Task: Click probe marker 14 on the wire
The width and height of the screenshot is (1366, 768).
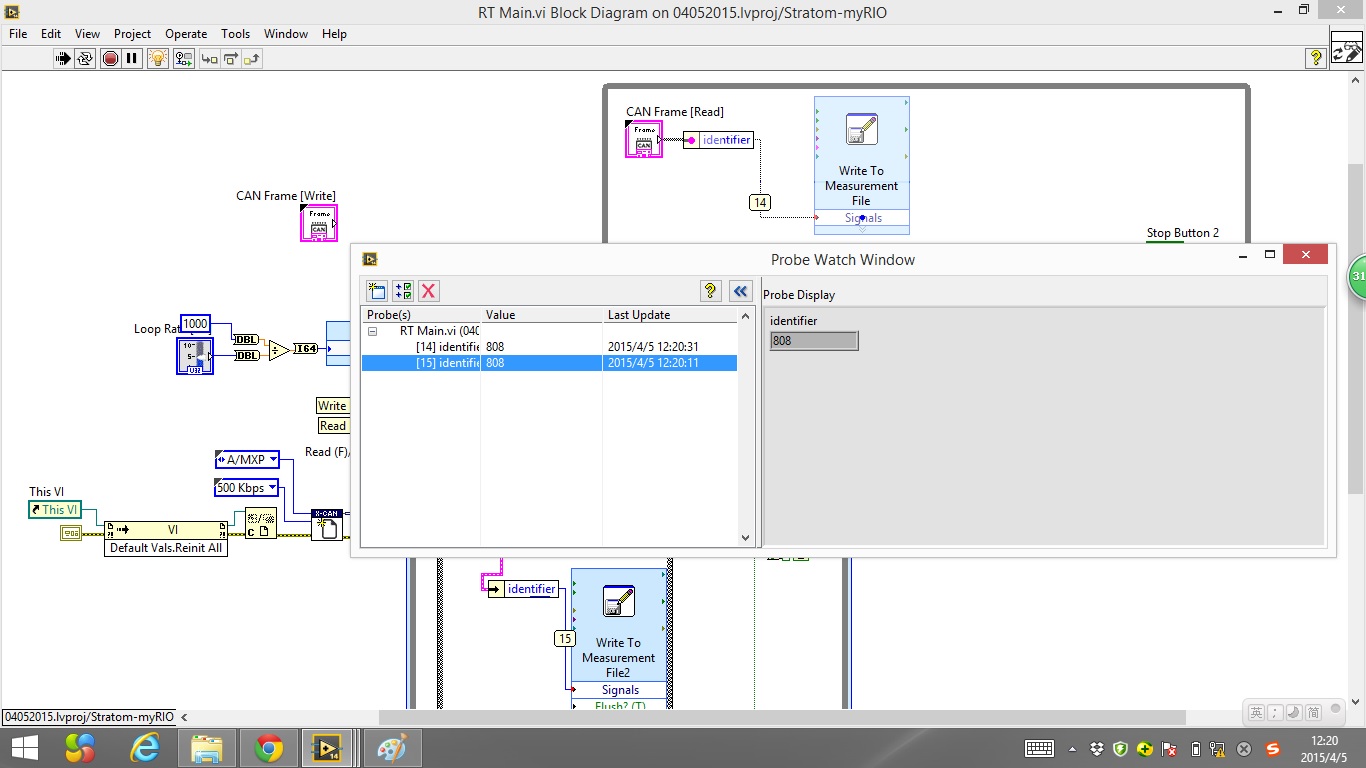Action: click(x=760, y=202)
